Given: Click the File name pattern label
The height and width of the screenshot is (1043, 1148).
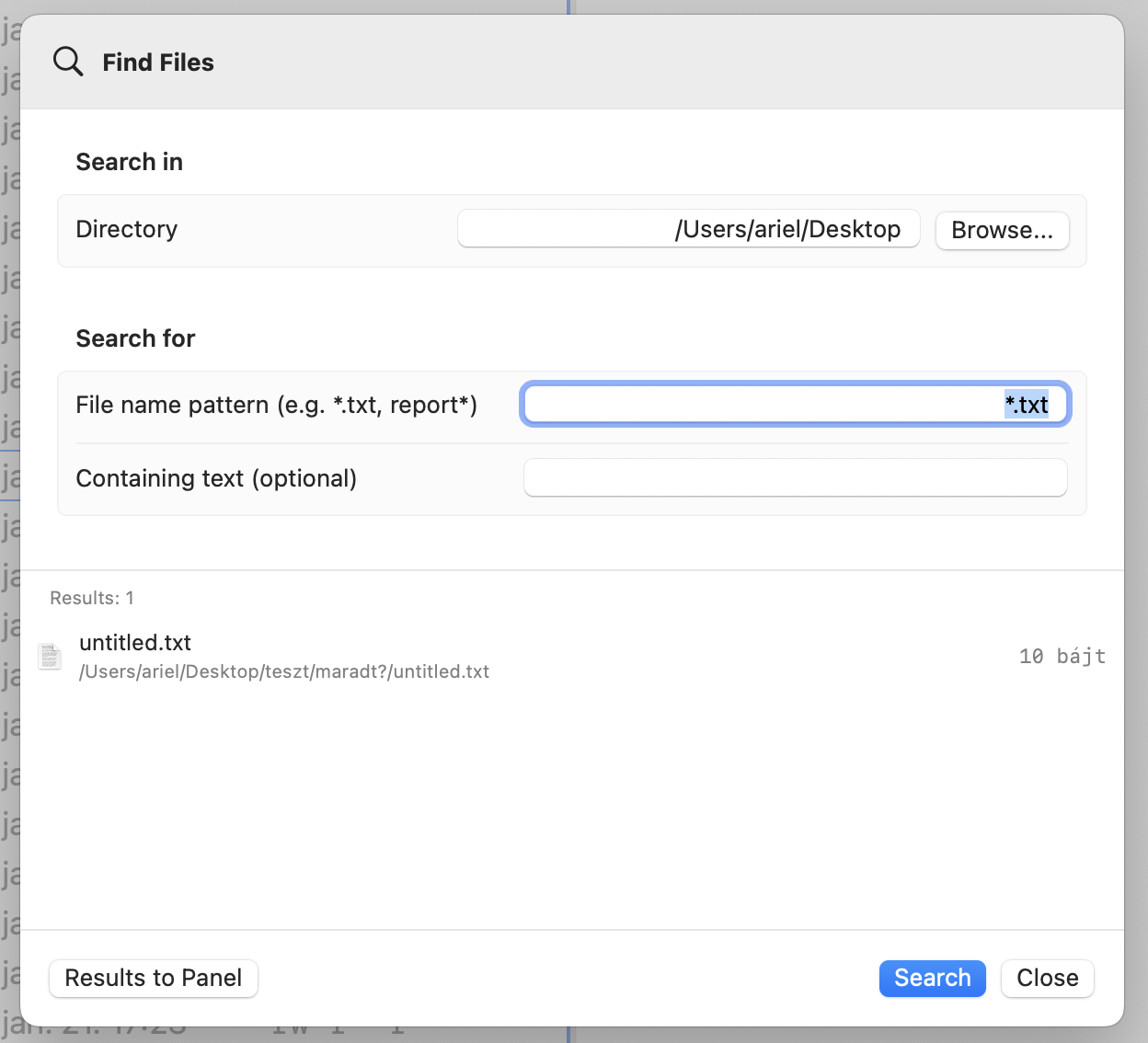Looking at the screenshot, I should pos(276,406).
